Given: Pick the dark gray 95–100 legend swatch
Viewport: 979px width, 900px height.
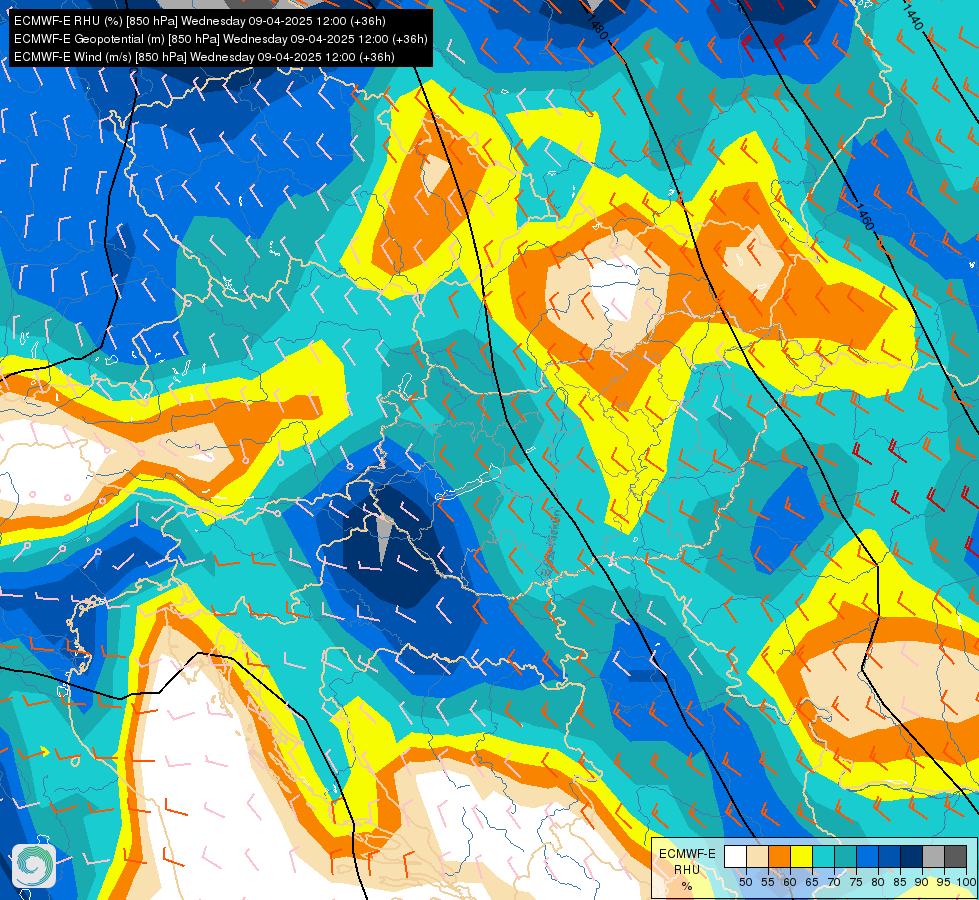Looking at the screenshot, I should point(955,856).
